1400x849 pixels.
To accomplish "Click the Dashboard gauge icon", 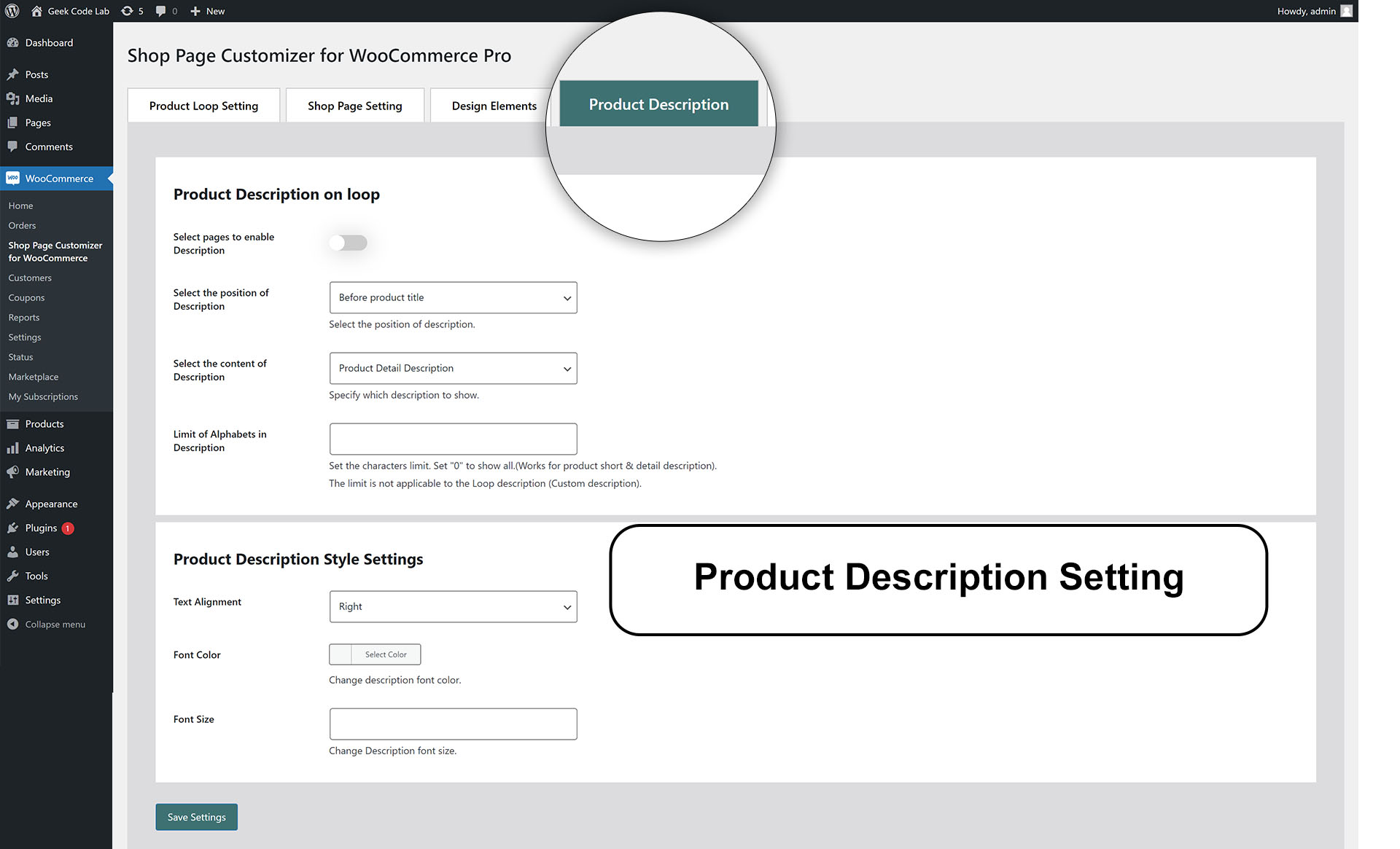I will point(12,43).
